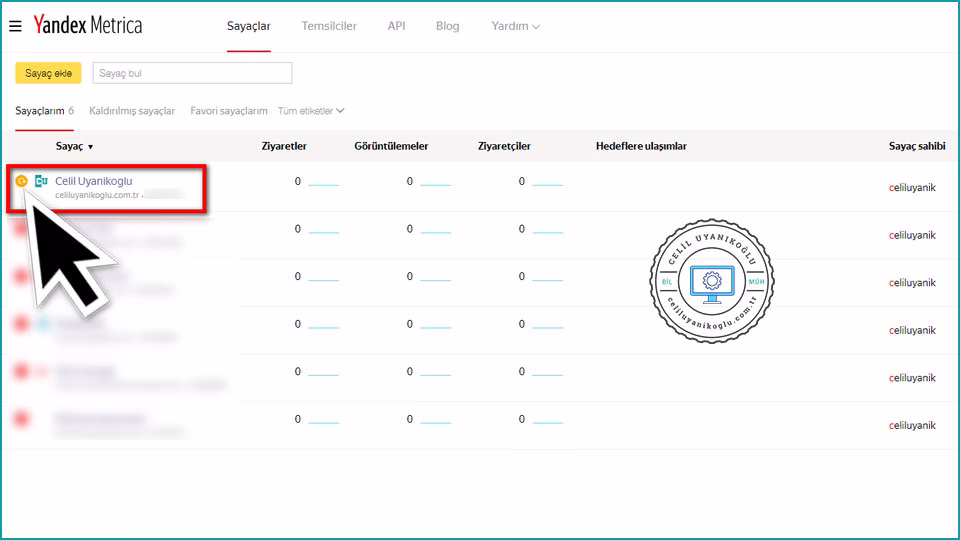This screenshot has width=960, height=540.
Task: Click the Ziyaretler column header
Action: pyautogui.click(x=284, y=146)
